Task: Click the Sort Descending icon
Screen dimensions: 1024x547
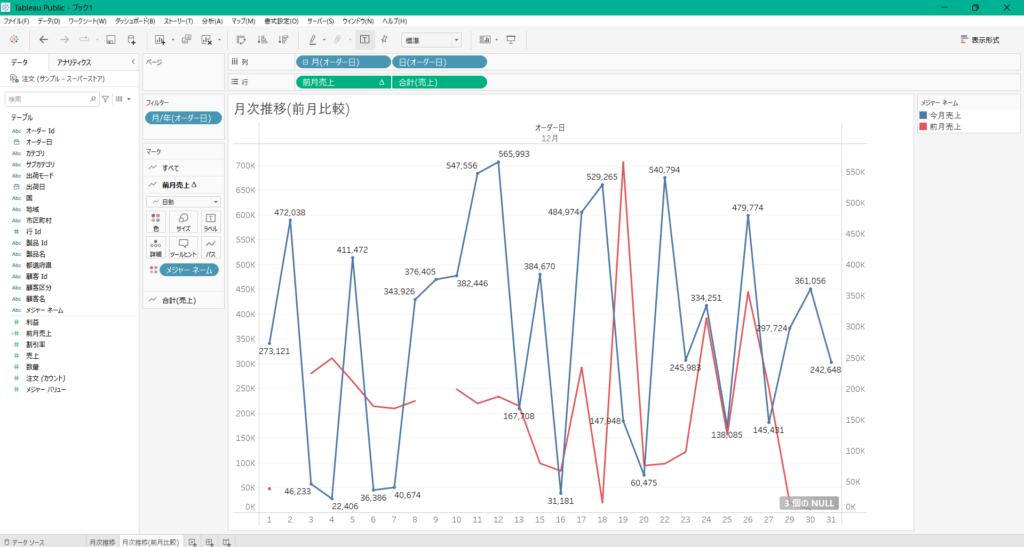Action: pyautogui.click(x=283, y=40)
